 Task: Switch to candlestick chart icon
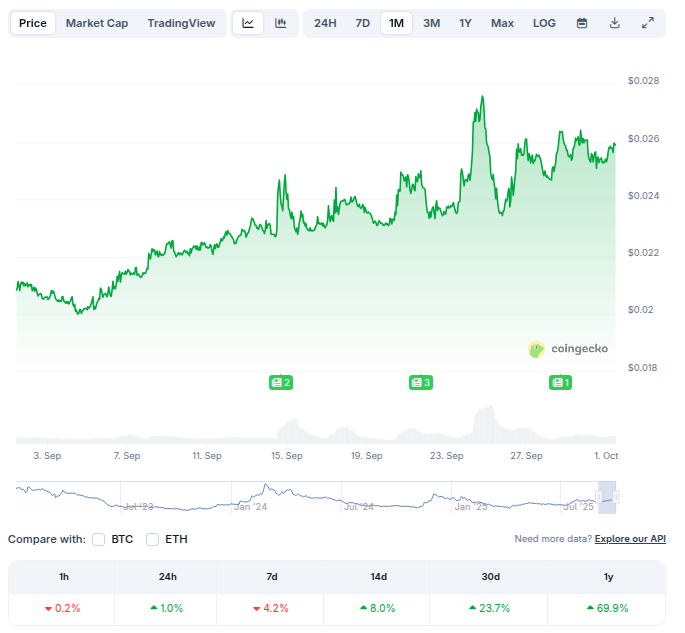pyautogui.click(x=281, y=23)
